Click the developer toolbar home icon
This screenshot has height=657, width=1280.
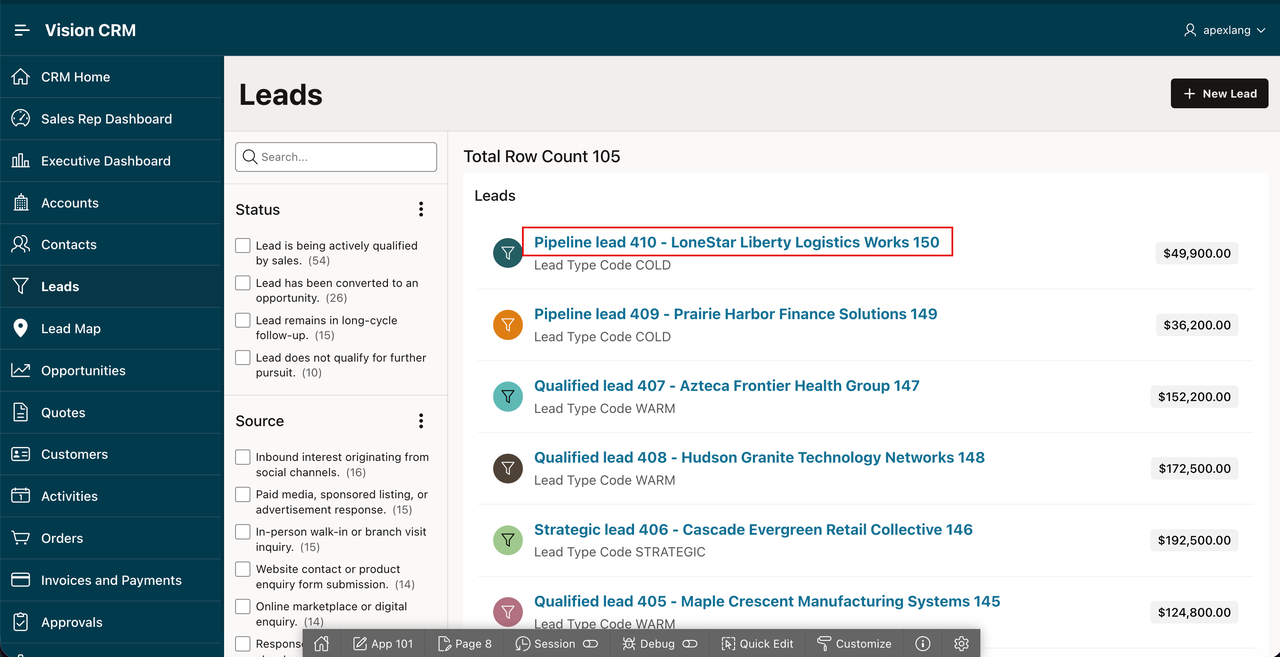pos(321,644)
